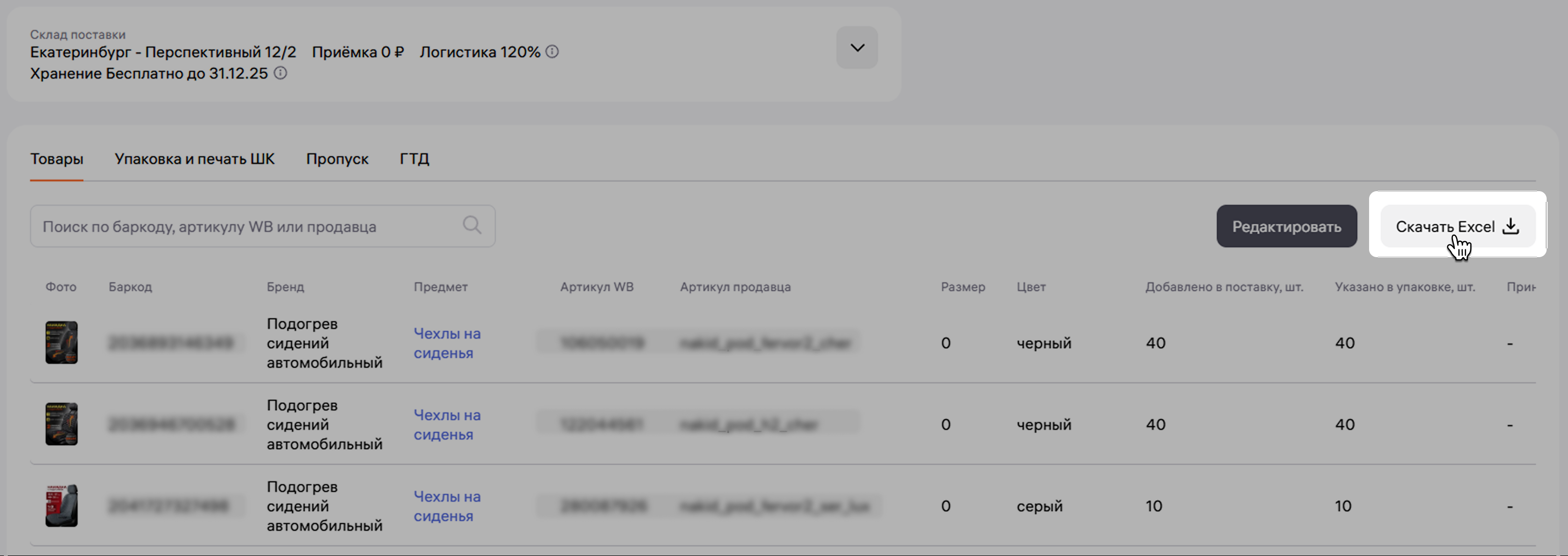This screenshot has width=1568, height=556.
Task: Expand the Склад поставки chevron dropdown
Action: [x=856, y=48]
